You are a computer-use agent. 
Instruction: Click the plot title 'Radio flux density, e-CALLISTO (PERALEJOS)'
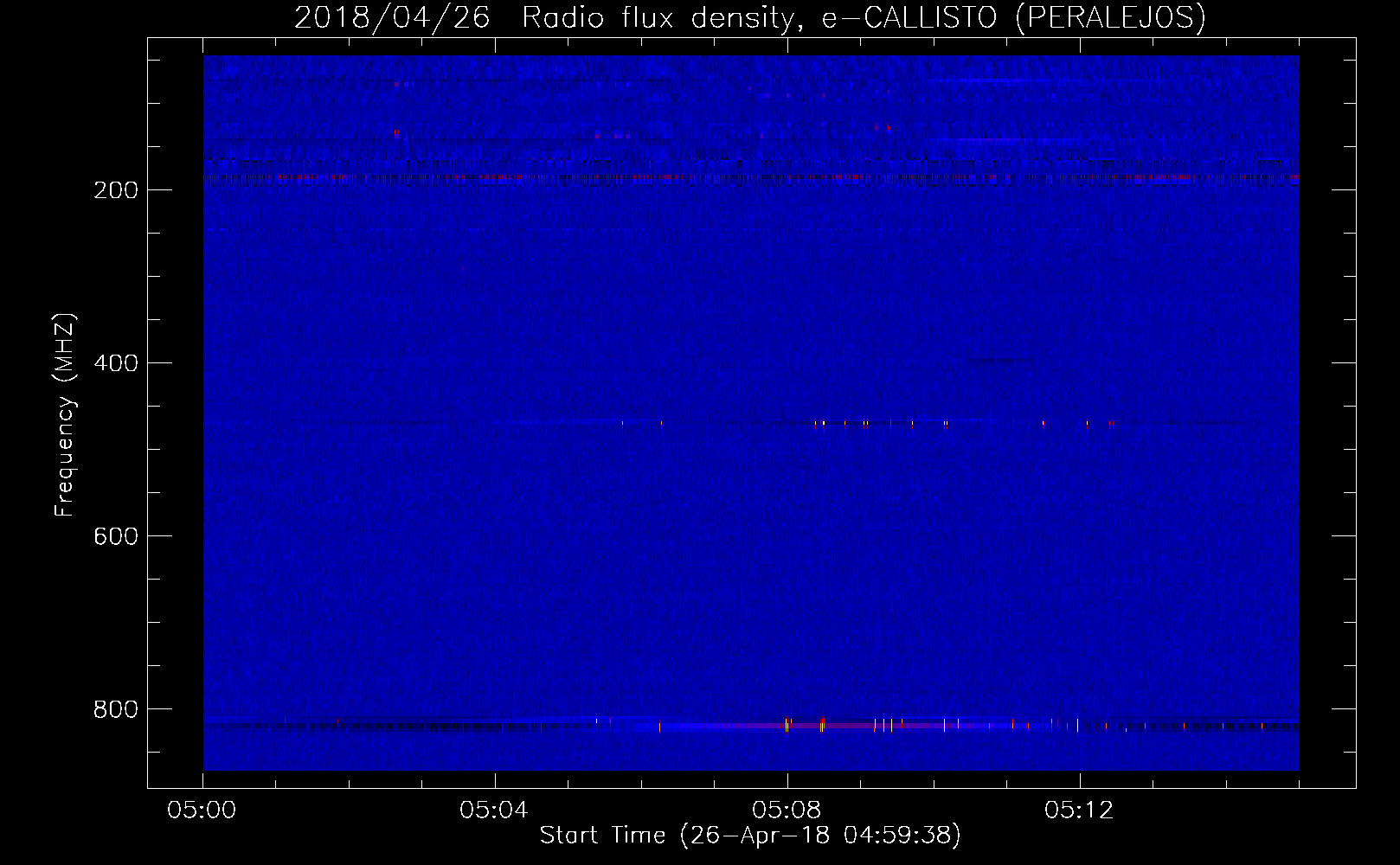[864, 18]
